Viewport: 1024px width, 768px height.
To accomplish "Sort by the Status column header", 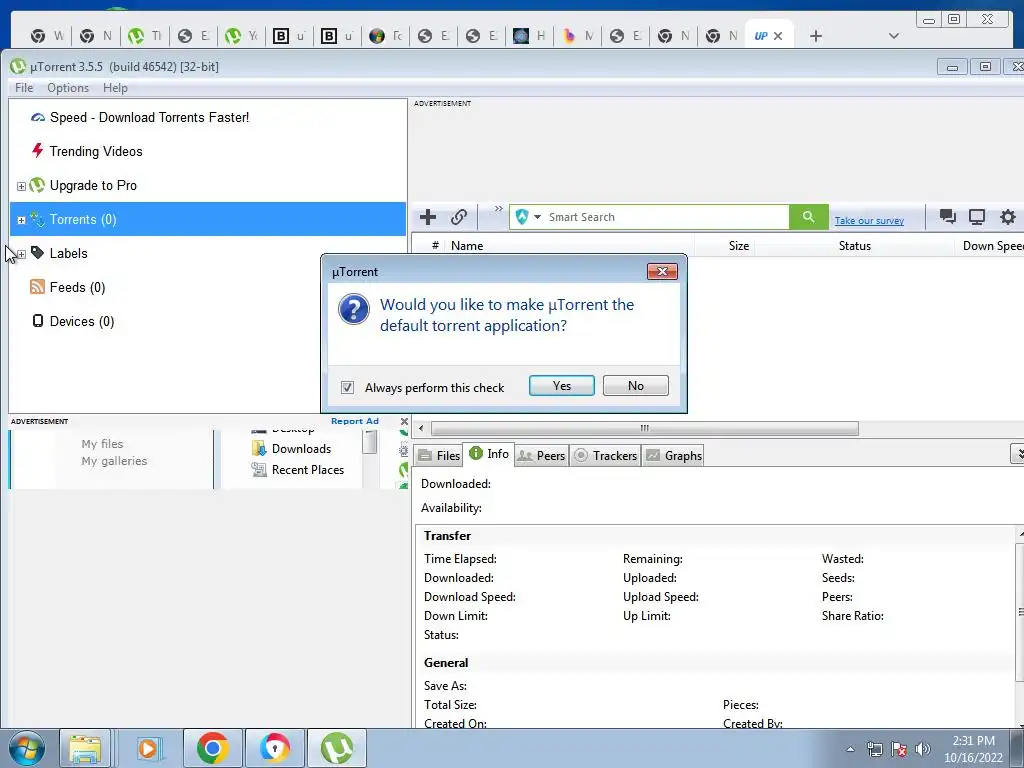I will (854, 246).
